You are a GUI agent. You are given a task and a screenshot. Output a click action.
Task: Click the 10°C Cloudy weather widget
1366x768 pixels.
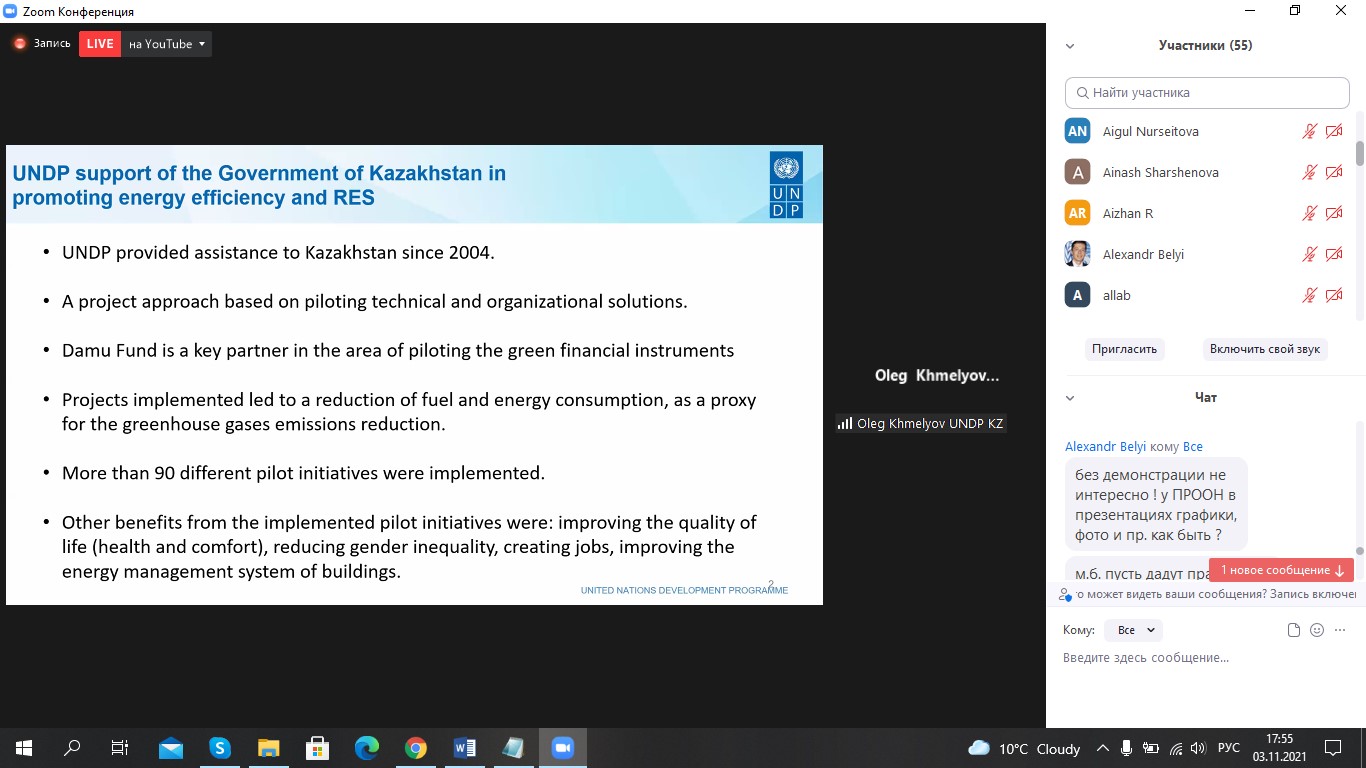coord(1024,748)
